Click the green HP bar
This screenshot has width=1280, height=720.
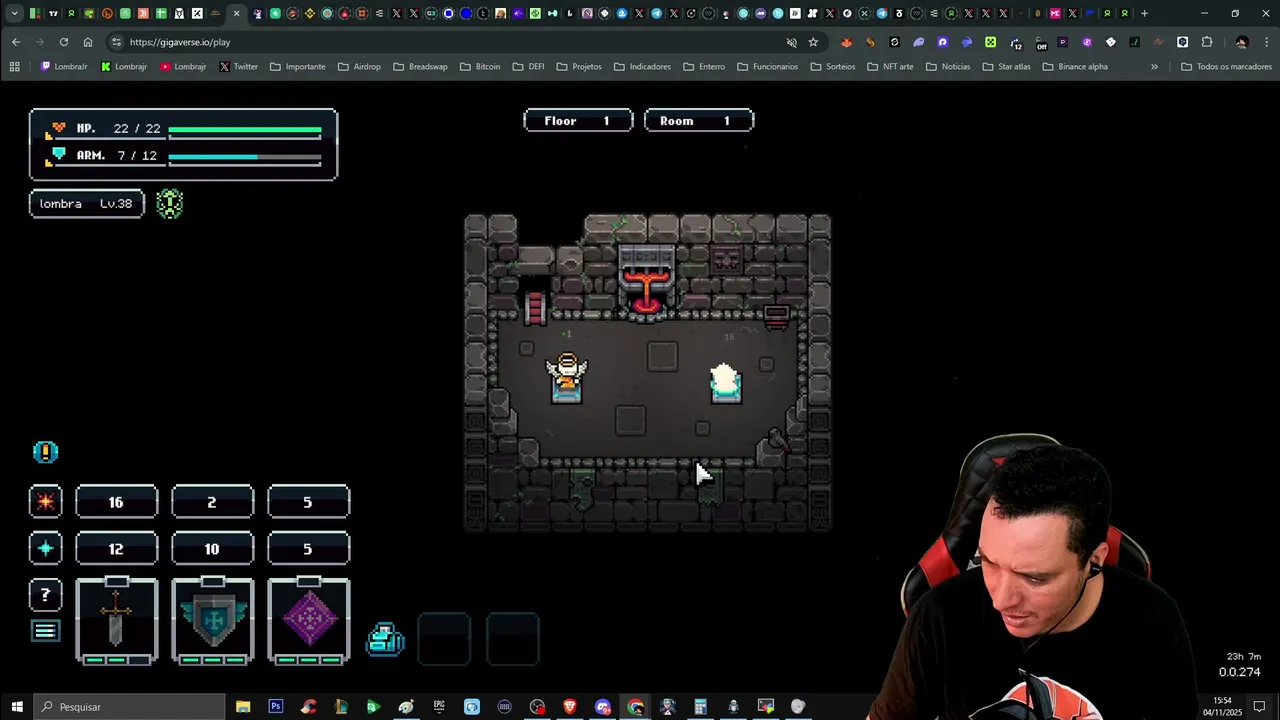pyautogui.click(x=245, y=130)
